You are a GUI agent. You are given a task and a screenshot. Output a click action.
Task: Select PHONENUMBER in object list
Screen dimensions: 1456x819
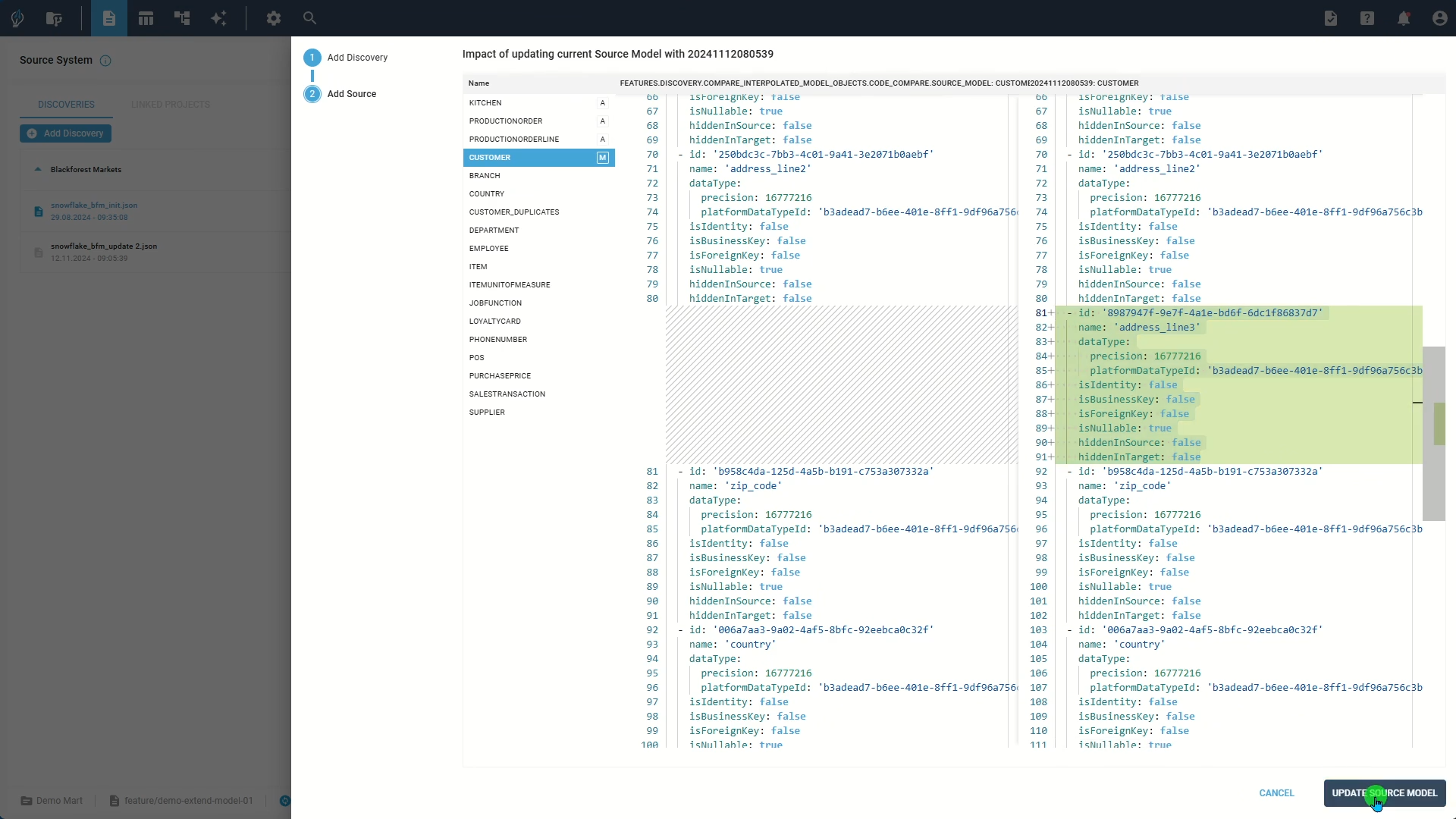pos(539,340)
